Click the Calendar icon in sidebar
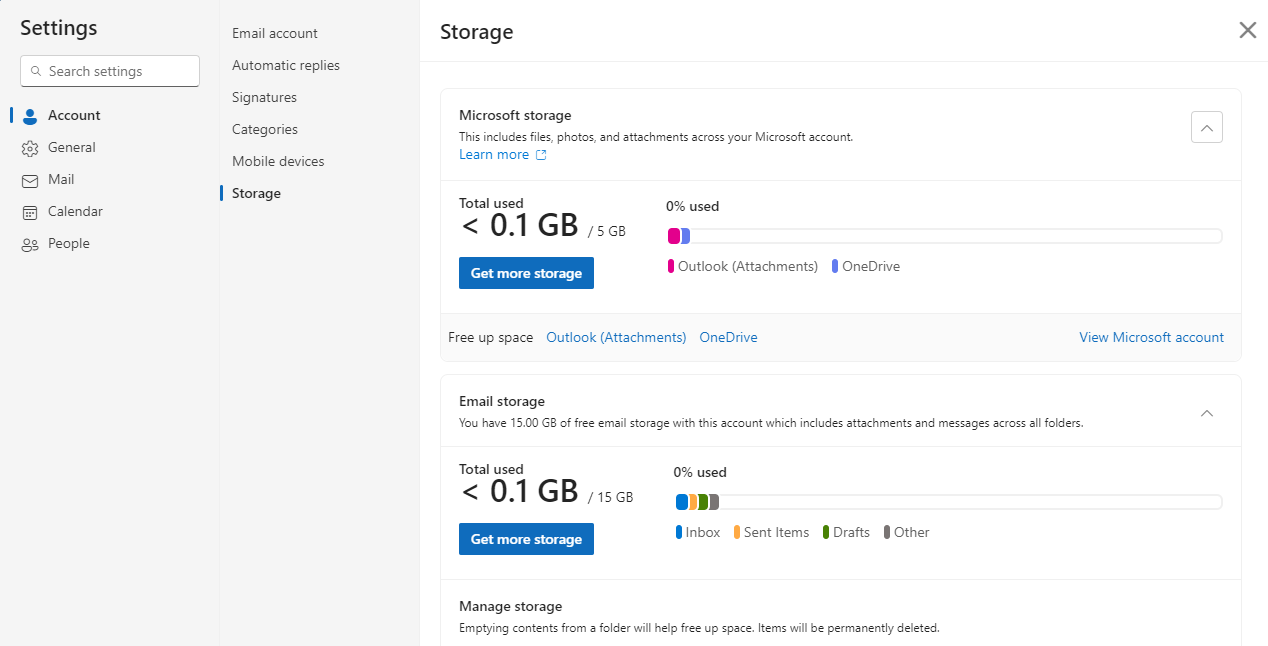 pyautogui.click(x=30, y=212)
